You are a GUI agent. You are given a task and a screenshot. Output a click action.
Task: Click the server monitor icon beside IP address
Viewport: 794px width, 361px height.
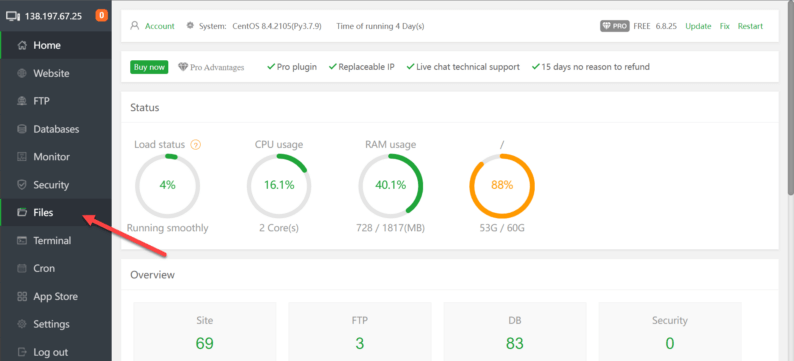pos(13,16)
